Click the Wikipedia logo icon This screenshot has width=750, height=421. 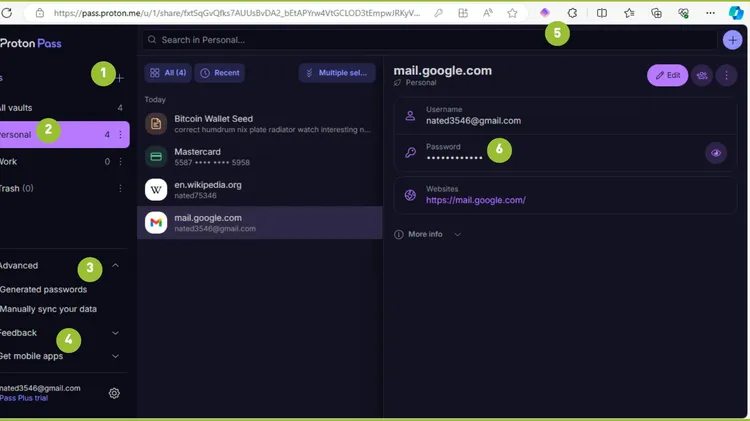coord(156,190)
